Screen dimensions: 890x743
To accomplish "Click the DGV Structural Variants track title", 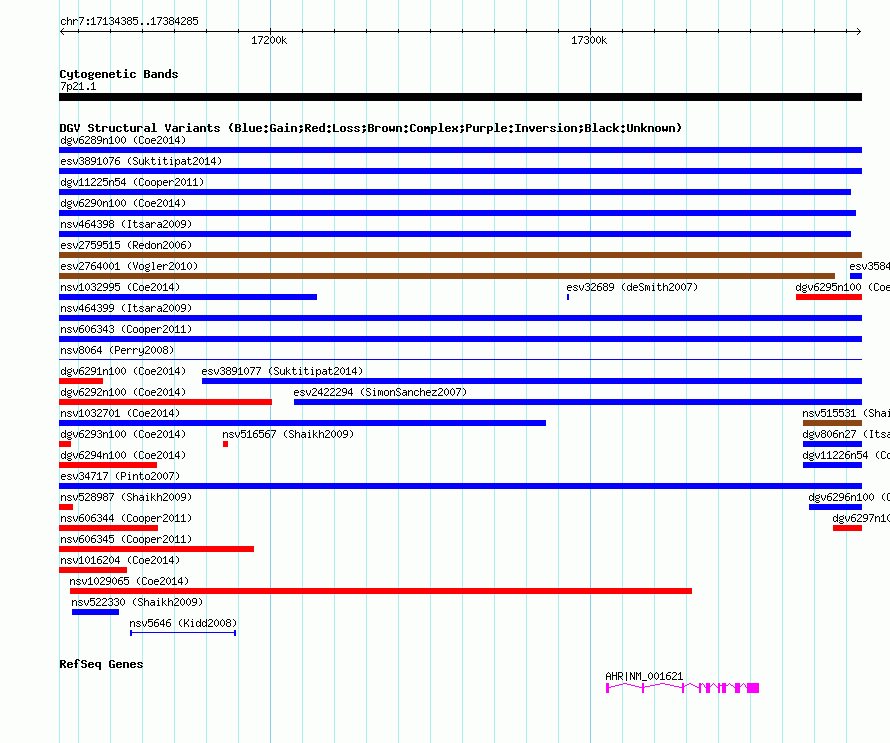I will click(370, 128).
